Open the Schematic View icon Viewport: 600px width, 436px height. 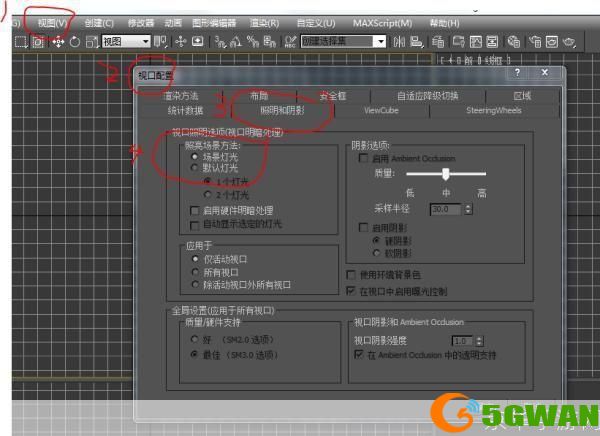pos(492,41)
